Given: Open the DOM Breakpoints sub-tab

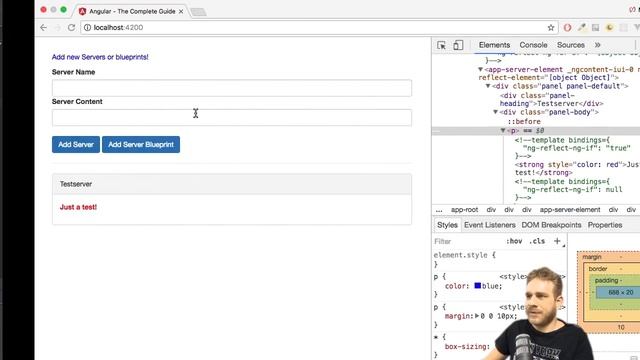Looking at the screenshot, I should coord(551,225).
